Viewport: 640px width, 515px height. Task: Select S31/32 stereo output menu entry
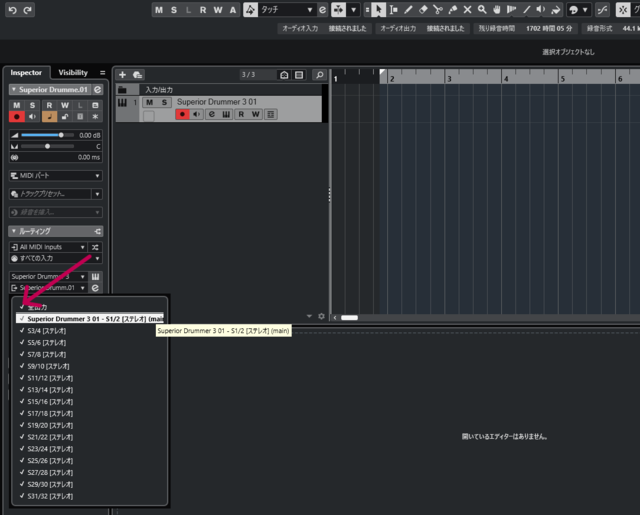click(49, 496)
